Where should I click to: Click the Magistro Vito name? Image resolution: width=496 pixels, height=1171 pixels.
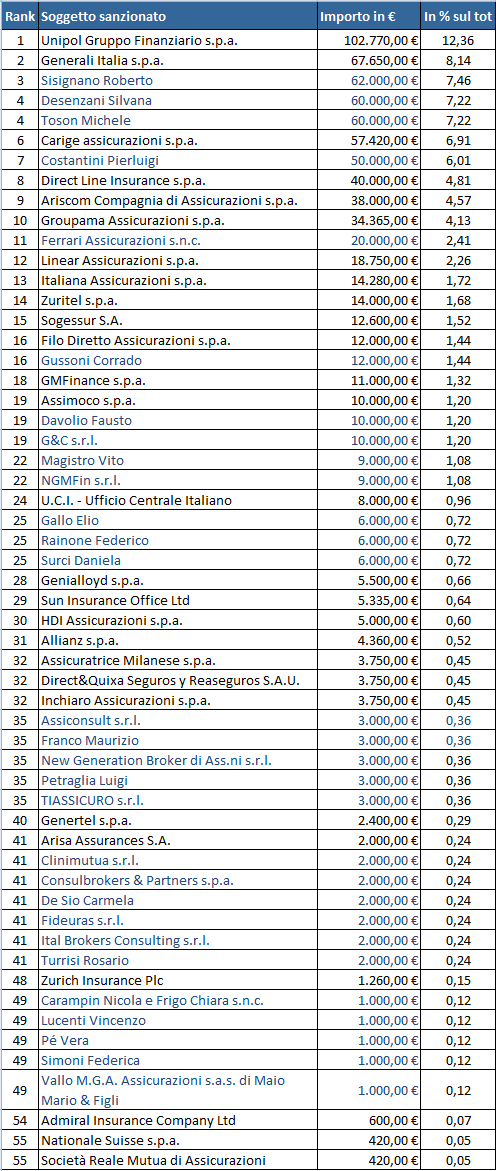coord(179,461)
